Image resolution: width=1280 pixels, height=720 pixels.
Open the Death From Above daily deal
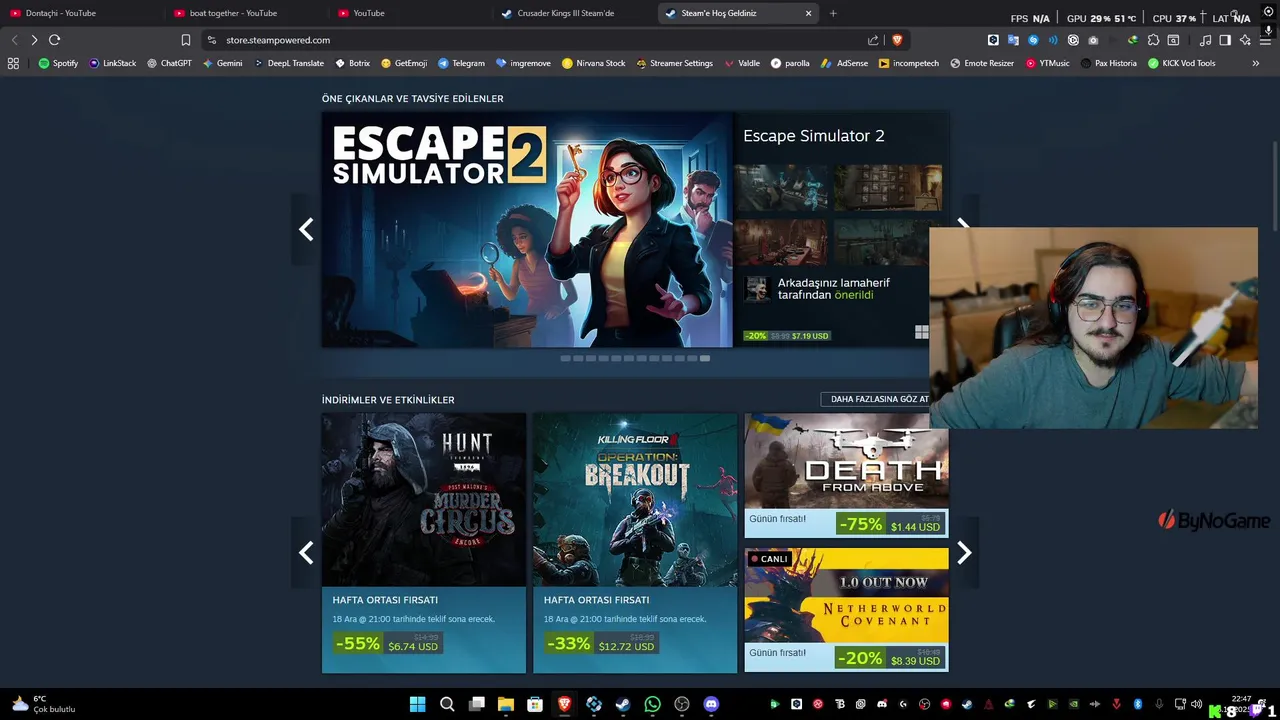(846, 476)
